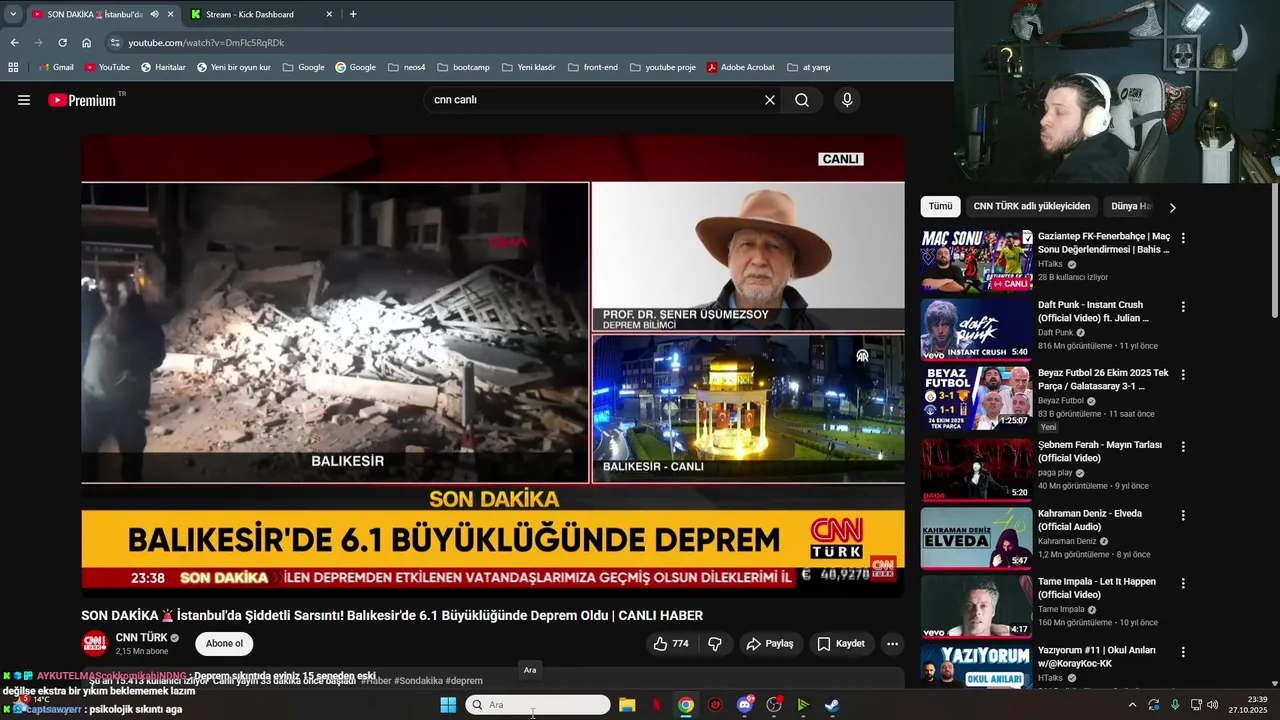Viewport: 1280px width, 720px height.
Task: Show hidden system tray icons
Action: [x=1132, y=705]
